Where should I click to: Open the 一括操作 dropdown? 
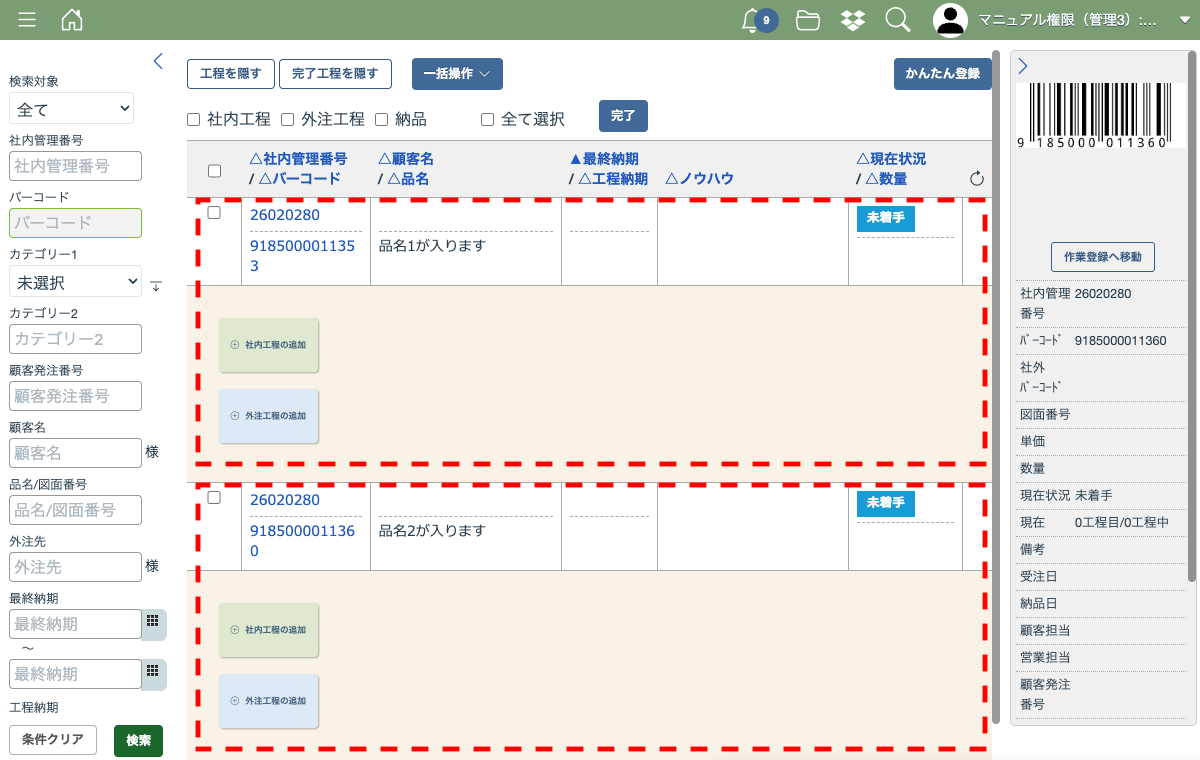457,74
